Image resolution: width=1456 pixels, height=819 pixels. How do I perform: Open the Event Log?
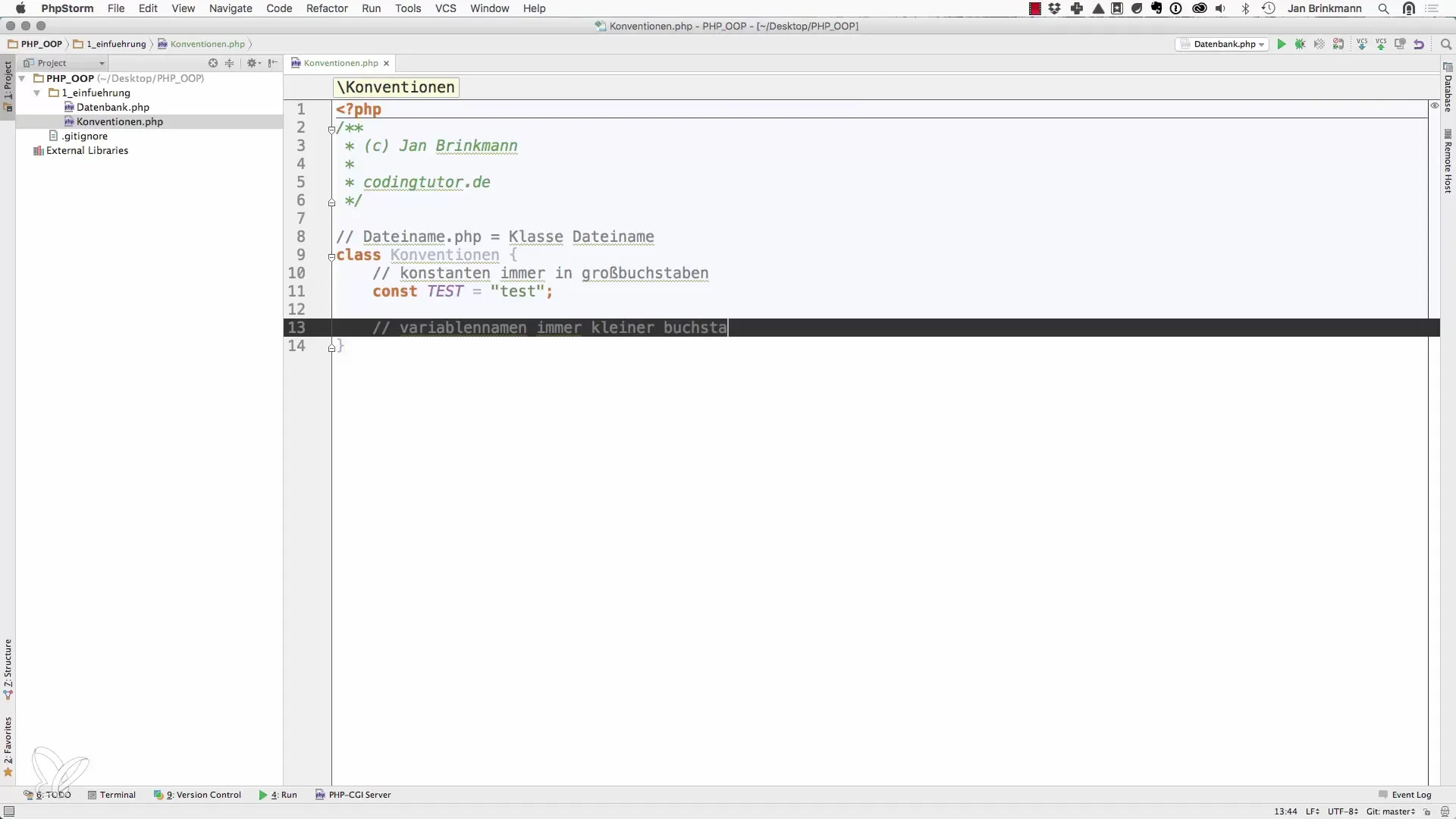pos(1405,795)
